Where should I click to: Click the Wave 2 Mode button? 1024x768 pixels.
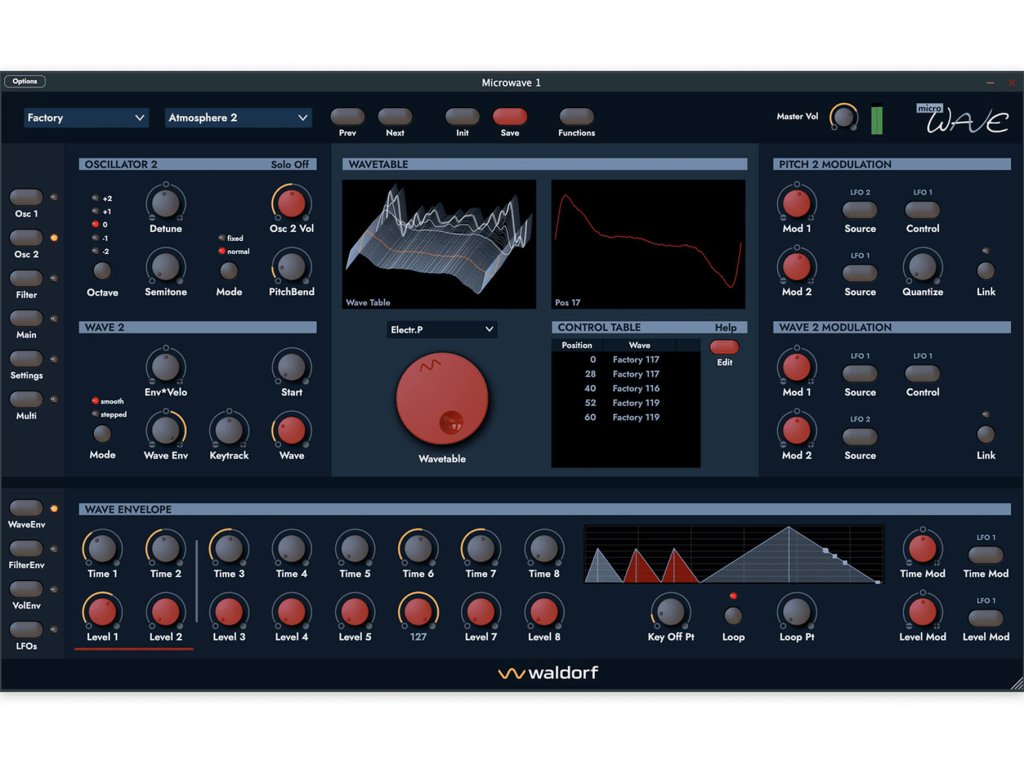click(x=102, y=434)
